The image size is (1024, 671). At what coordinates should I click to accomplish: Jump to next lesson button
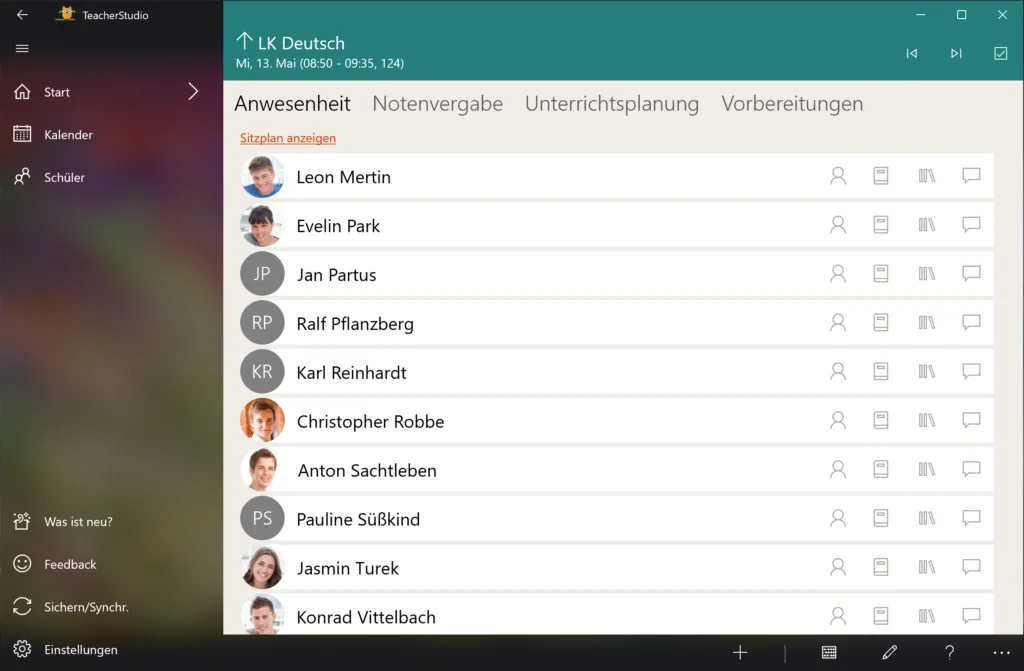pyautogui.click(x=956, y=54)
